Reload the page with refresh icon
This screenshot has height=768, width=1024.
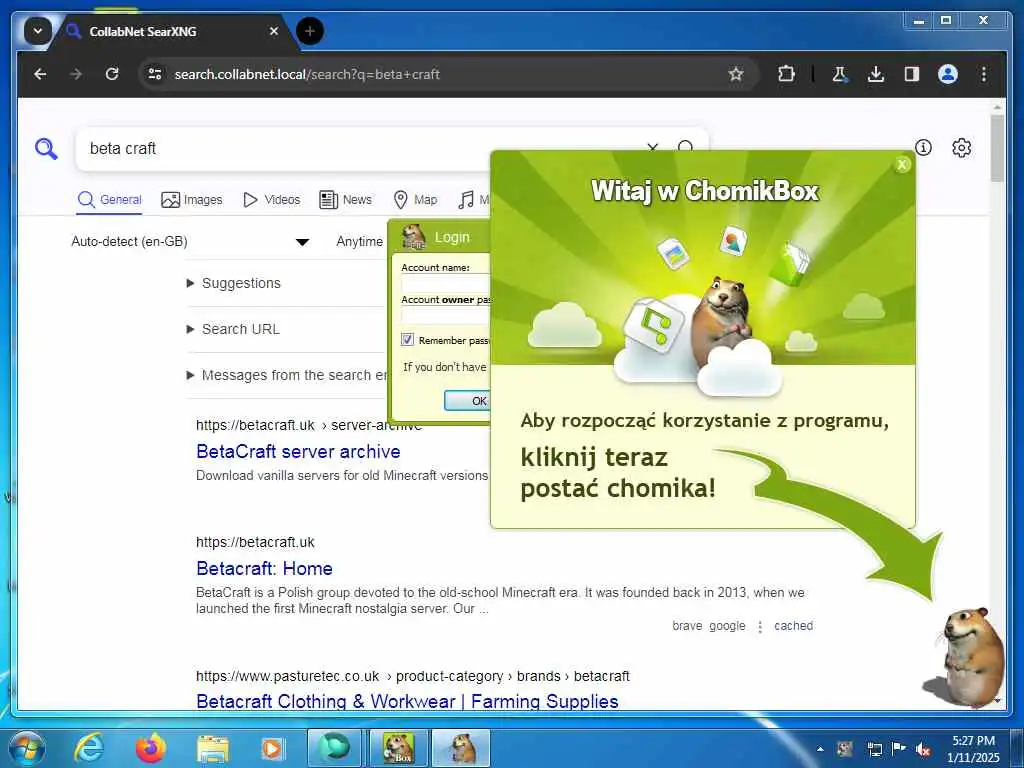(112, 74)
